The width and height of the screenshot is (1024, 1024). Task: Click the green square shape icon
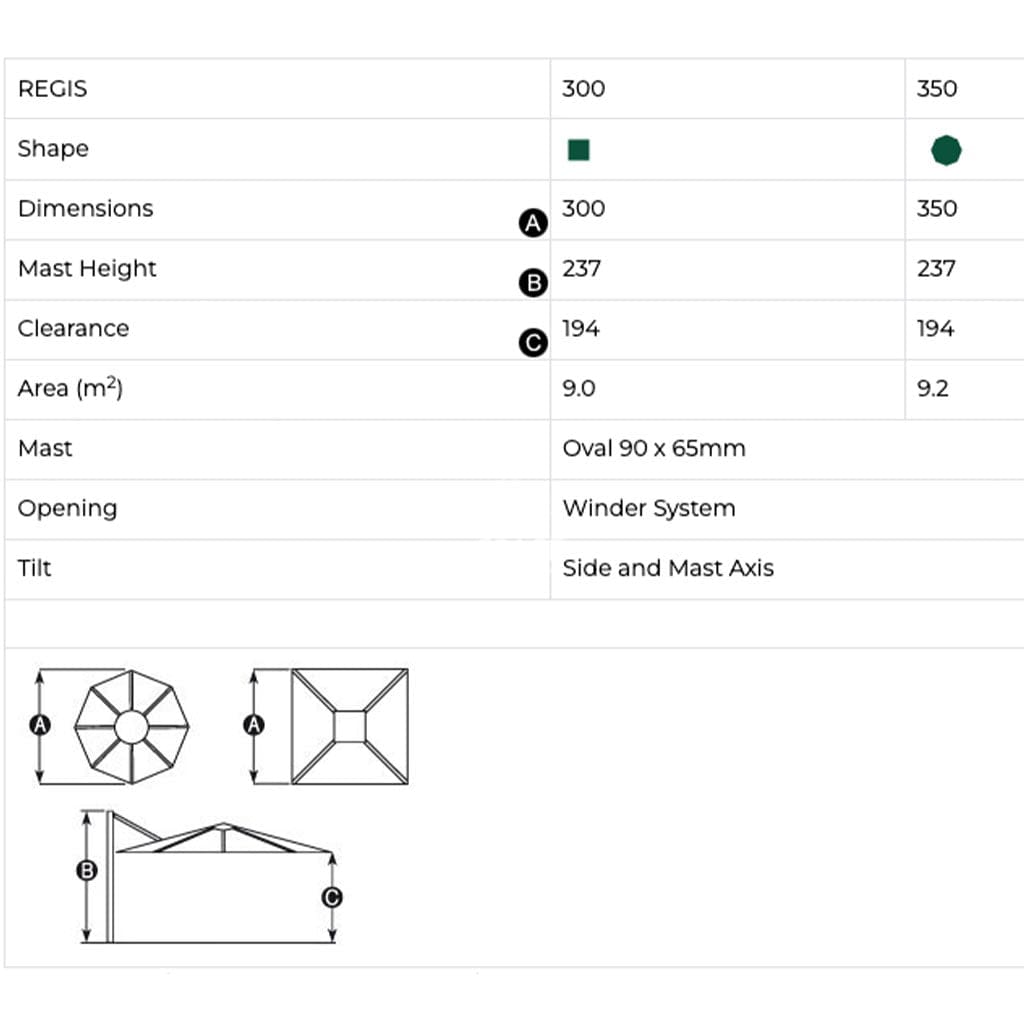(x=578, y=150)
